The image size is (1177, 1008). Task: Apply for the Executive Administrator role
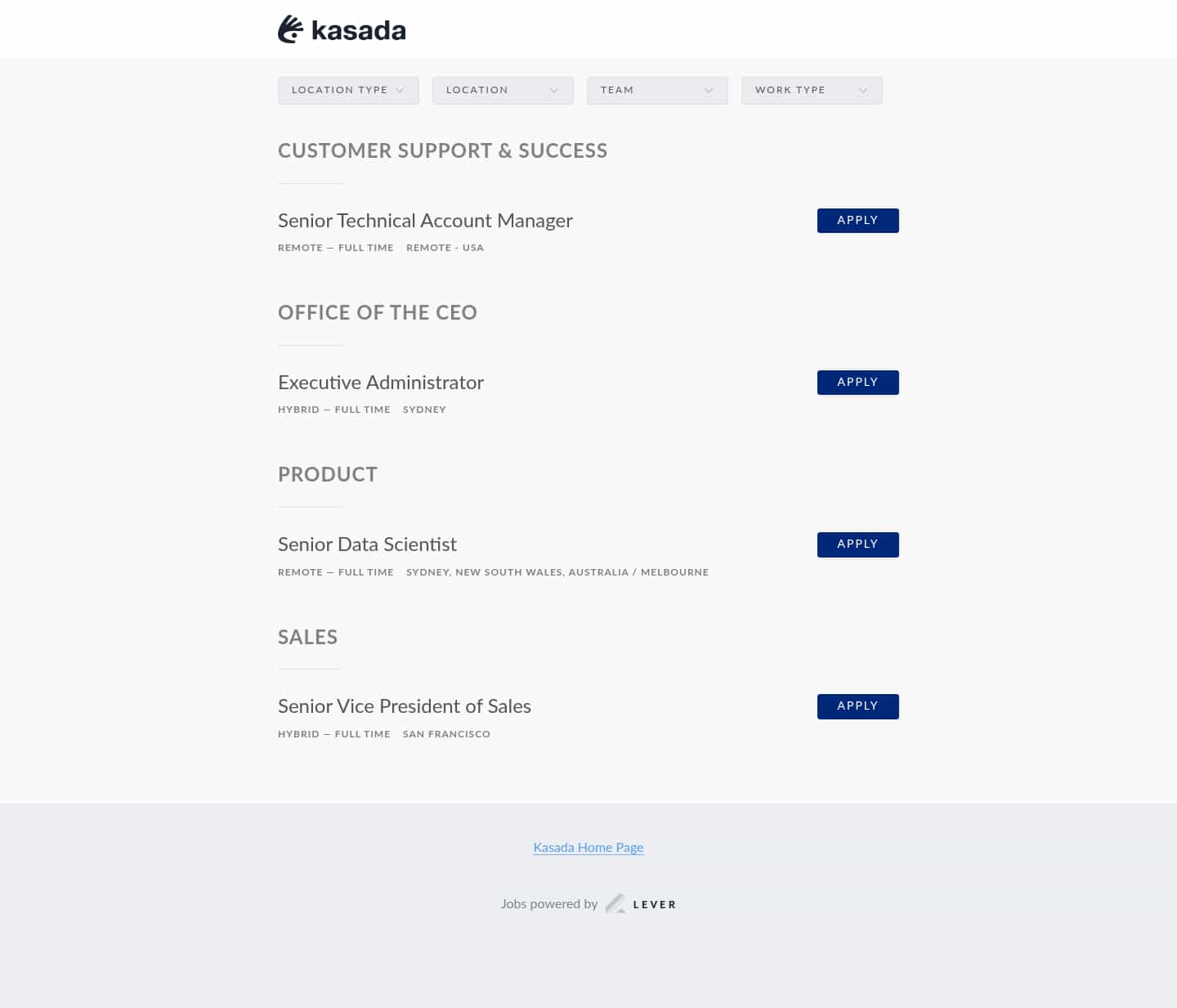tap(857, 382)
